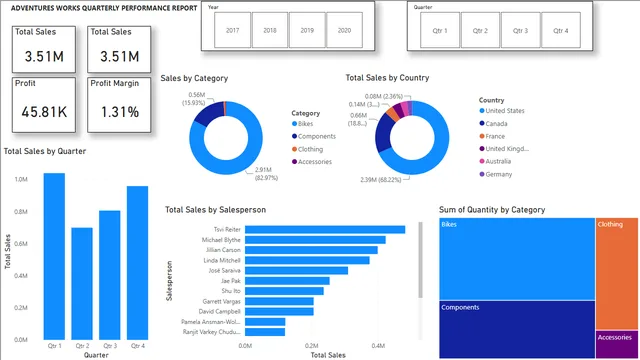The height and width of the screenshot is (360, 640).
Task: Click the France legend entry
Action: (x=492, y=136)
